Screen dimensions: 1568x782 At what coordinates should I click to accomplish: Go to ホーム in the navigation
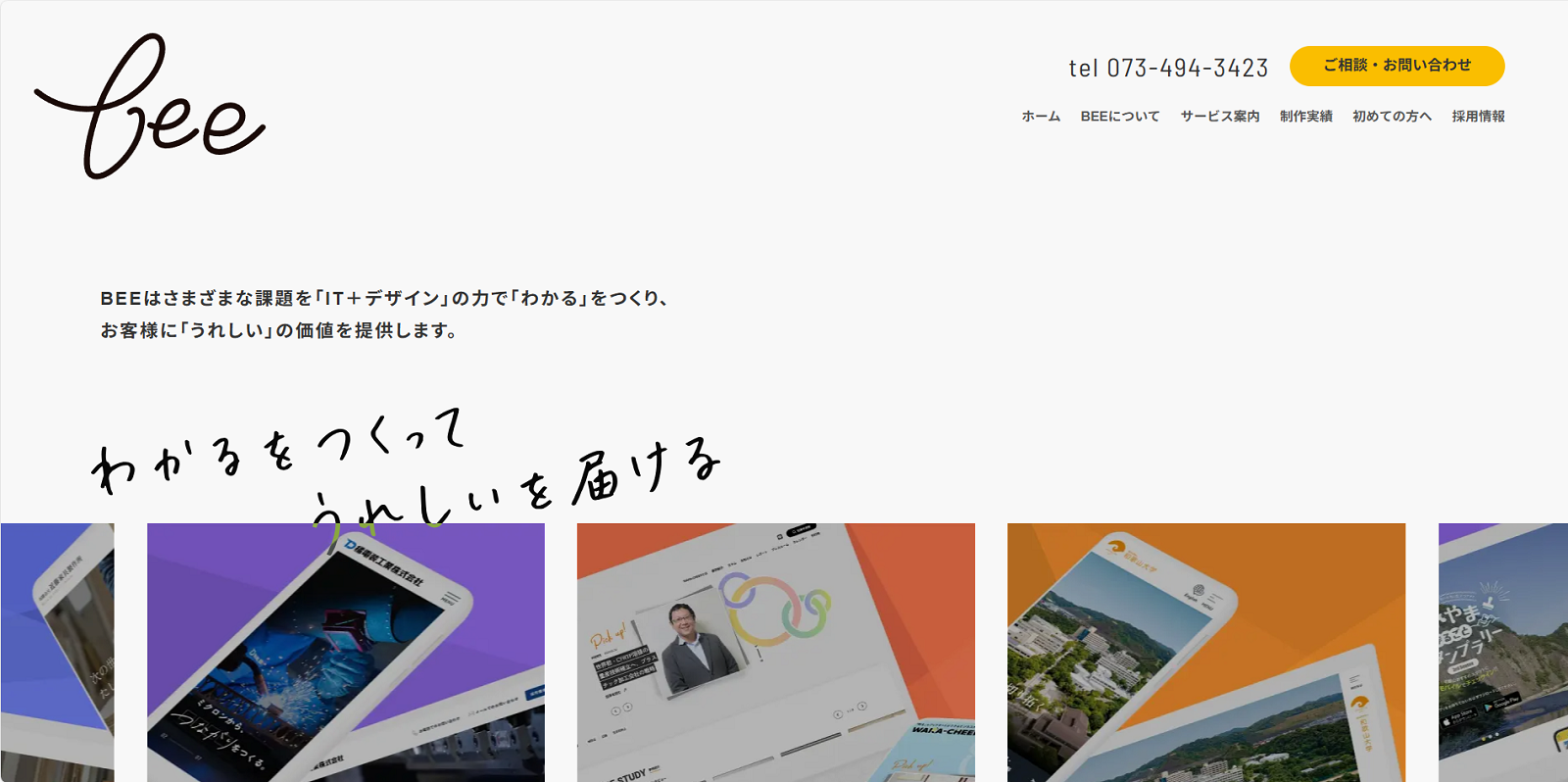coord(1041,117)
